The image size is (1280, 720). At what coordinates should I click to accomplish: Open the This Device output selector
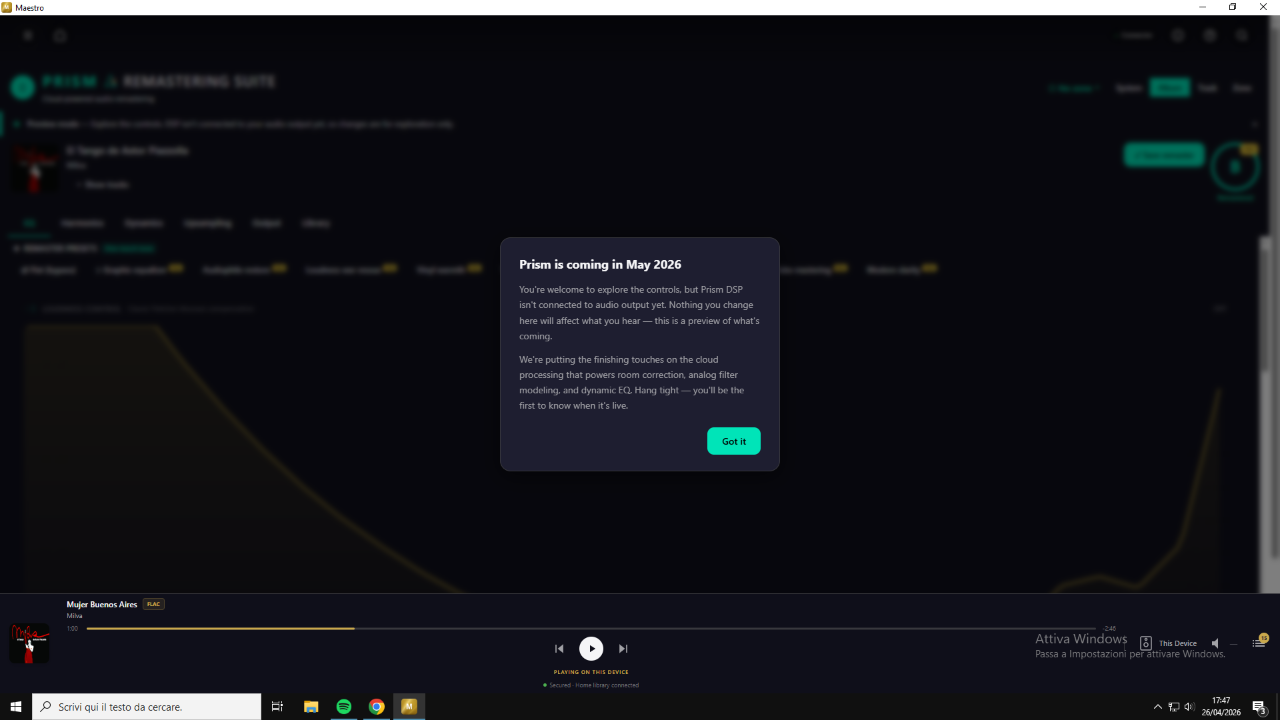1168,643
